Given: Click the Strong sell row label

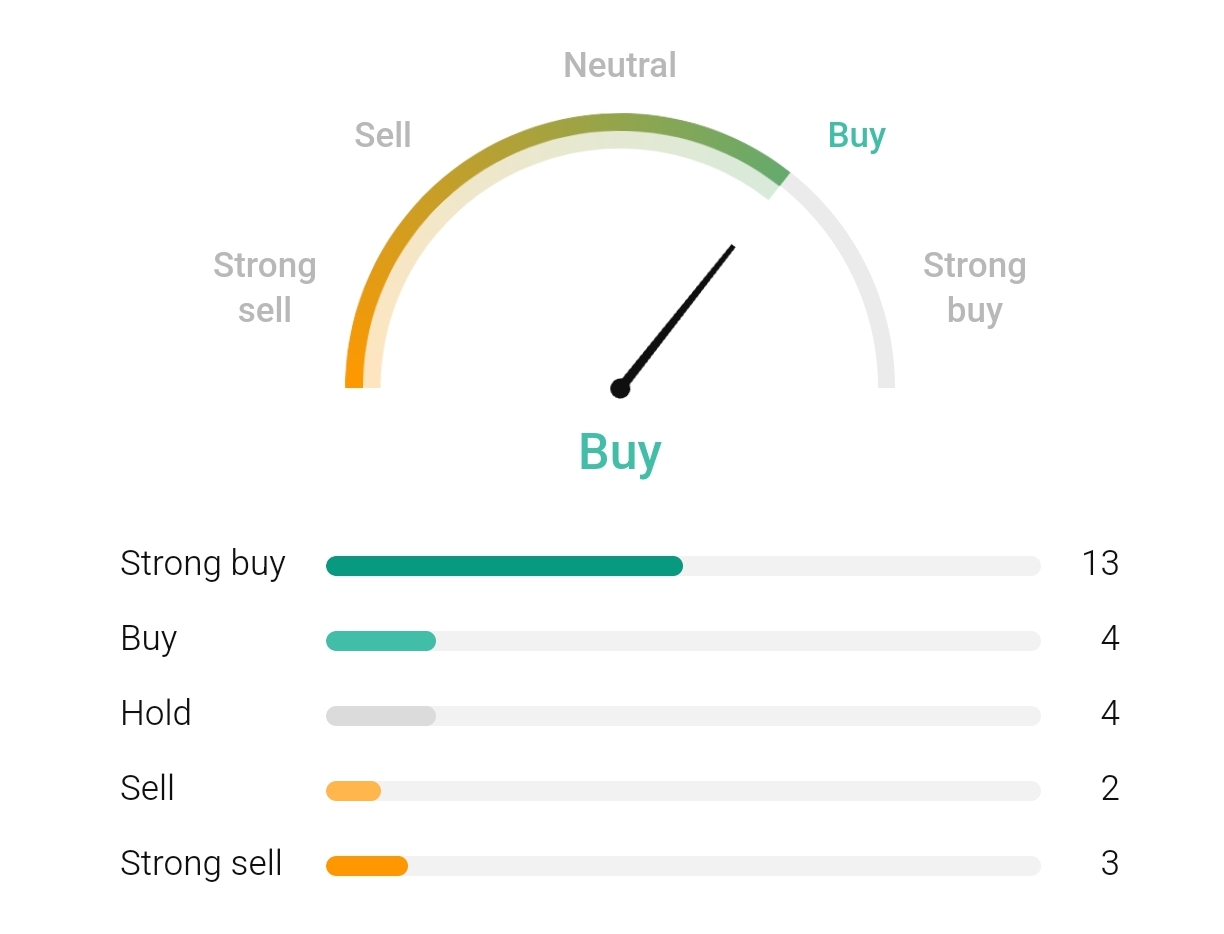Looking at the screenshot, I should point(201,863).
